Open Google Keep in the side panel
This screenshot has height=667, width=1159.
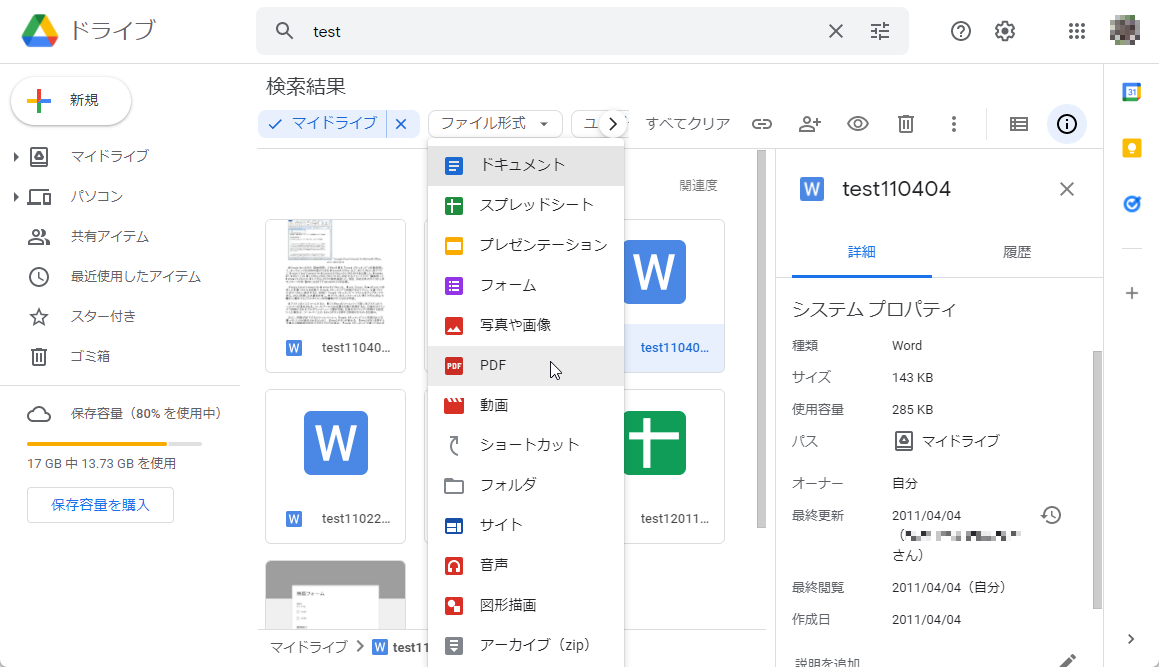pyautogui.click(x=1131, y=147)
